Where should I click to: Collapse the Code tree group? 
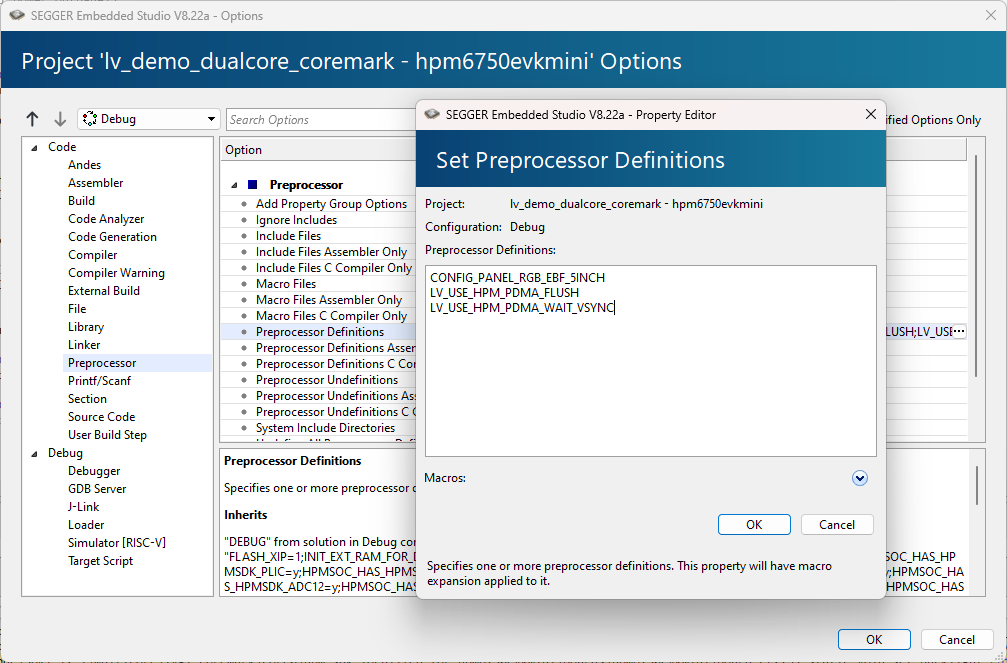(34, 147)
